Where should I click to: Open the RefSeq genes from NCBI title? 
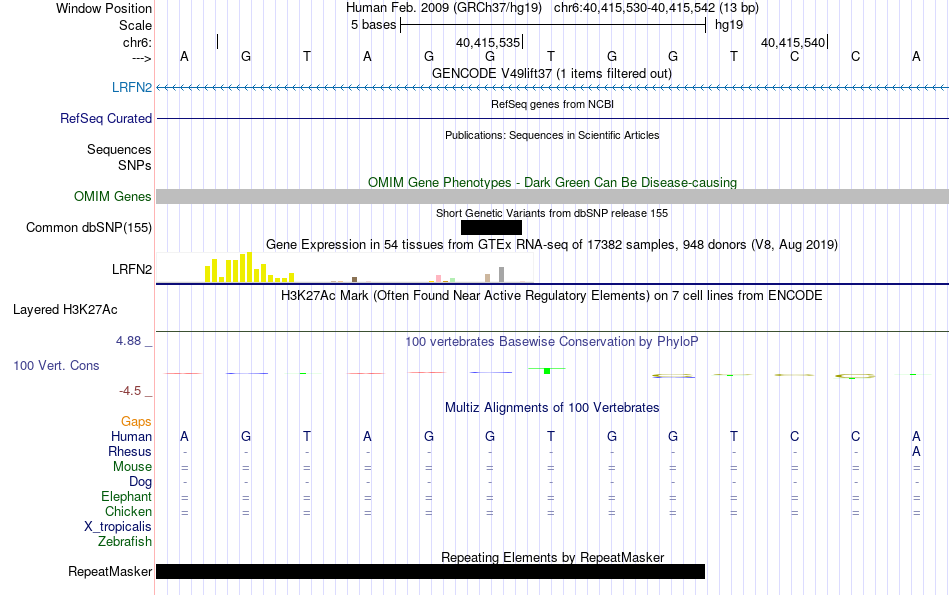coord(552,104)
